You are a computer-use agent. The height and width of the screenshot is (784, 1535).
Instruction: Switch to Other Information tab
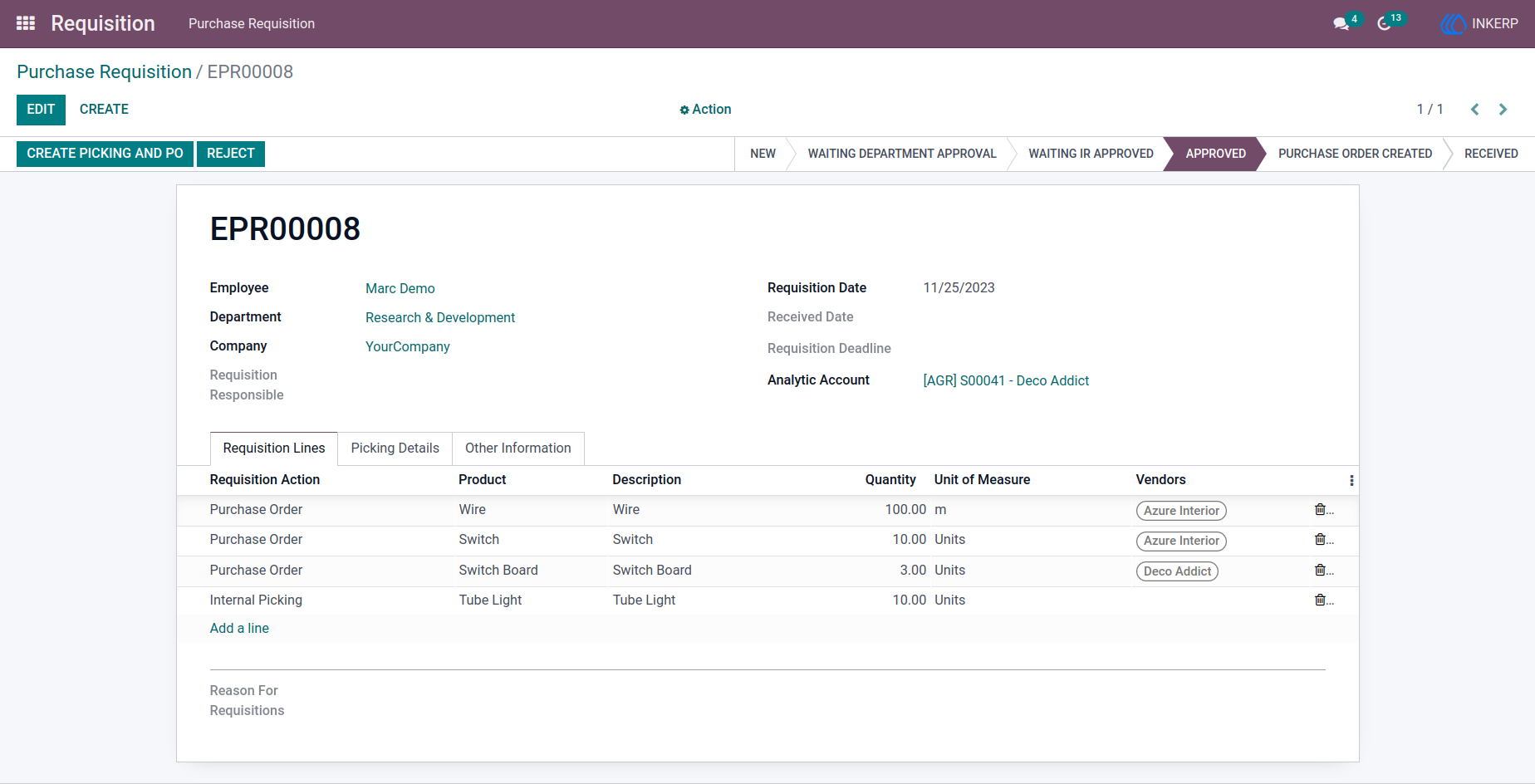[517, 448]
